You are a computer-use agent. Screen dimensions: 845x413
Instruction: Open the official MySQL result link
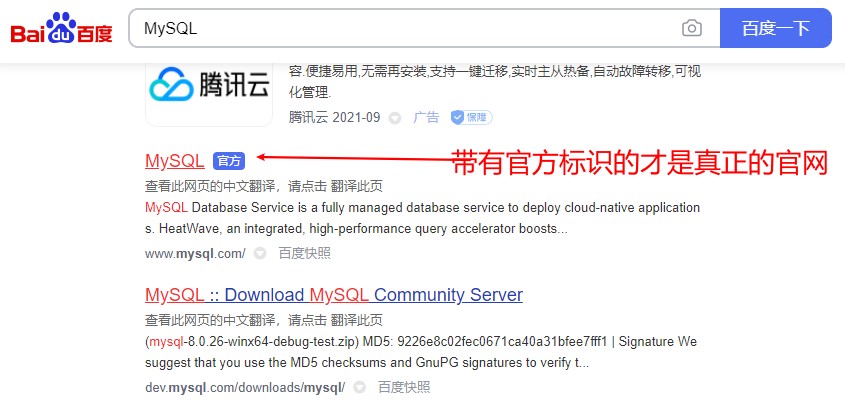175,161
